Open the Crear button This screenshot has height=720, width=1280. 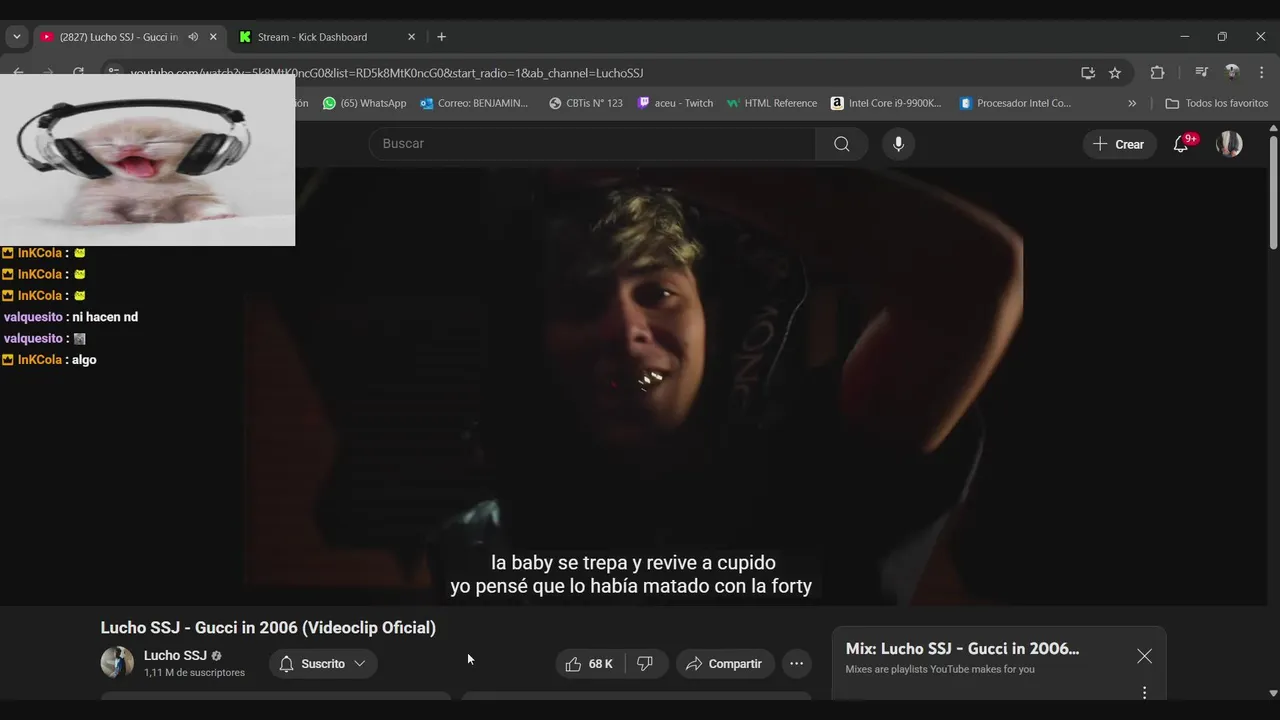click(1119, 144)
